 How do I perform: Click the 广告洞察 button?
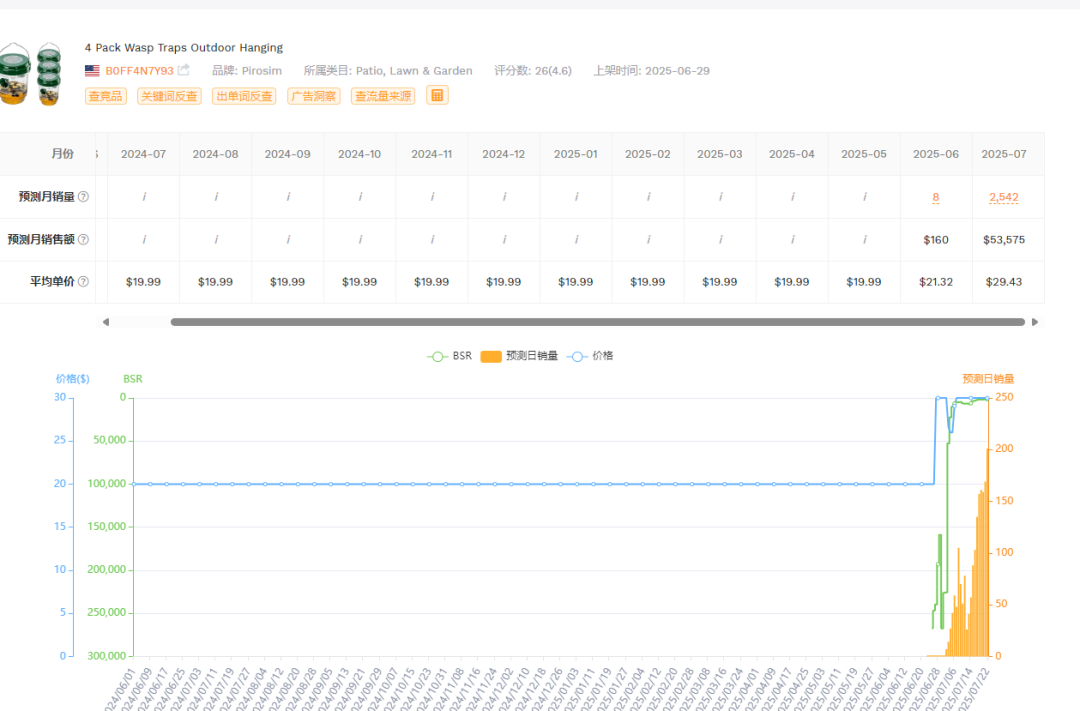coord(314,96)
